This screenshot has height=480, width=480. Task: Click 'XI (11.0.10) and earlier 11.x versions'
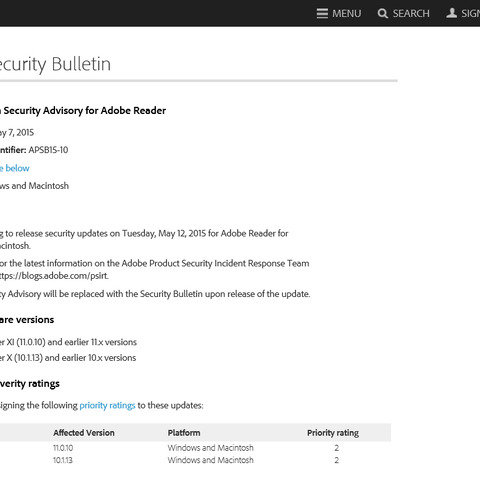pyautogui.click(x=72, y=342)
